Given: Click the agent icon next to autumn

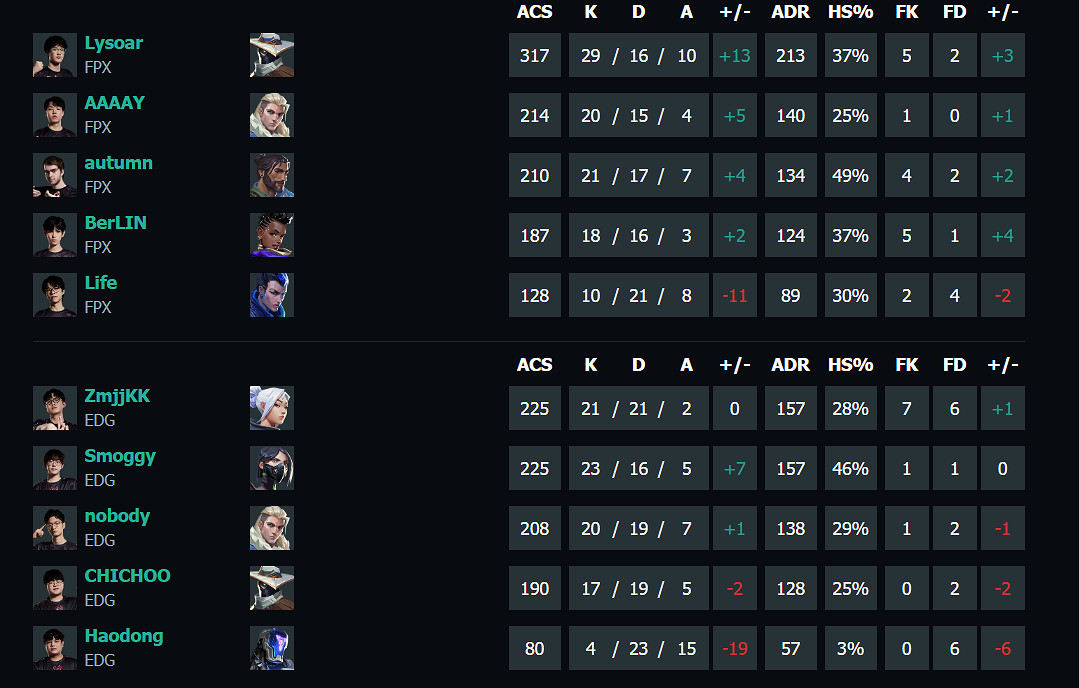Looking at the screenshot, I should click(x=271, y=175).
